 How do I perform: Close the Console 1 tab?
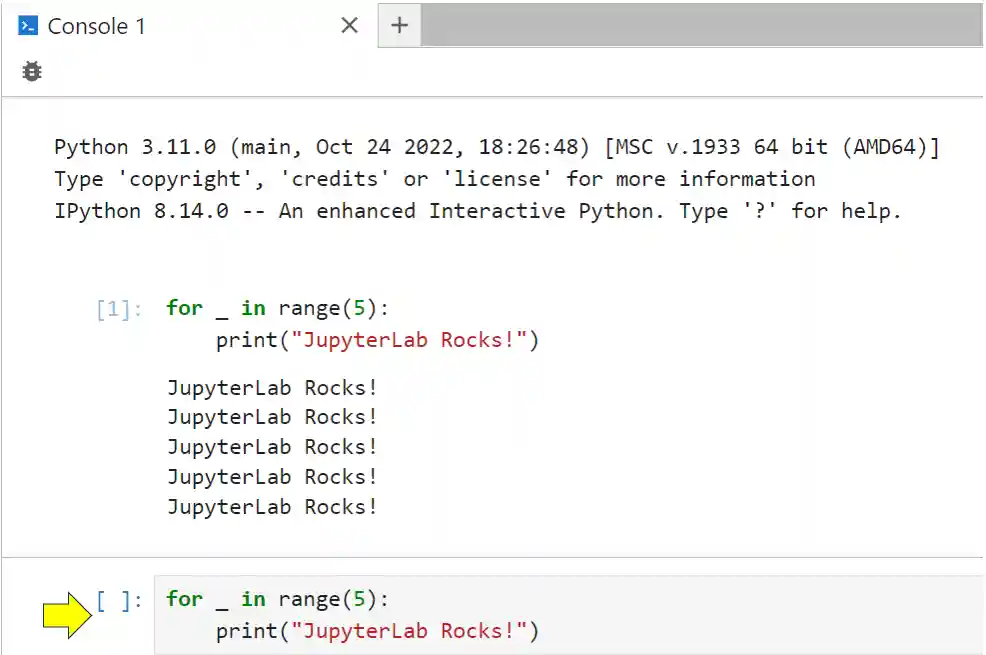349,26
